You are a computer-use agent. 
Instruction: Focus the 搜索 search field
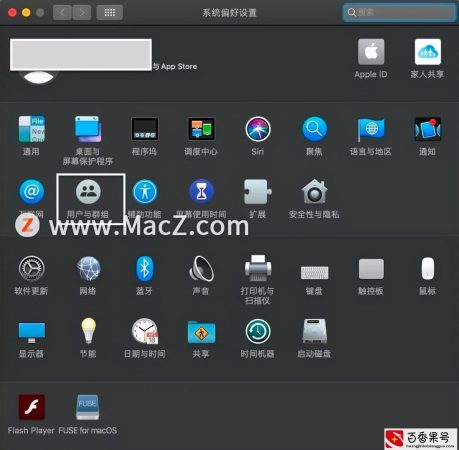click(x=399, y=13)
